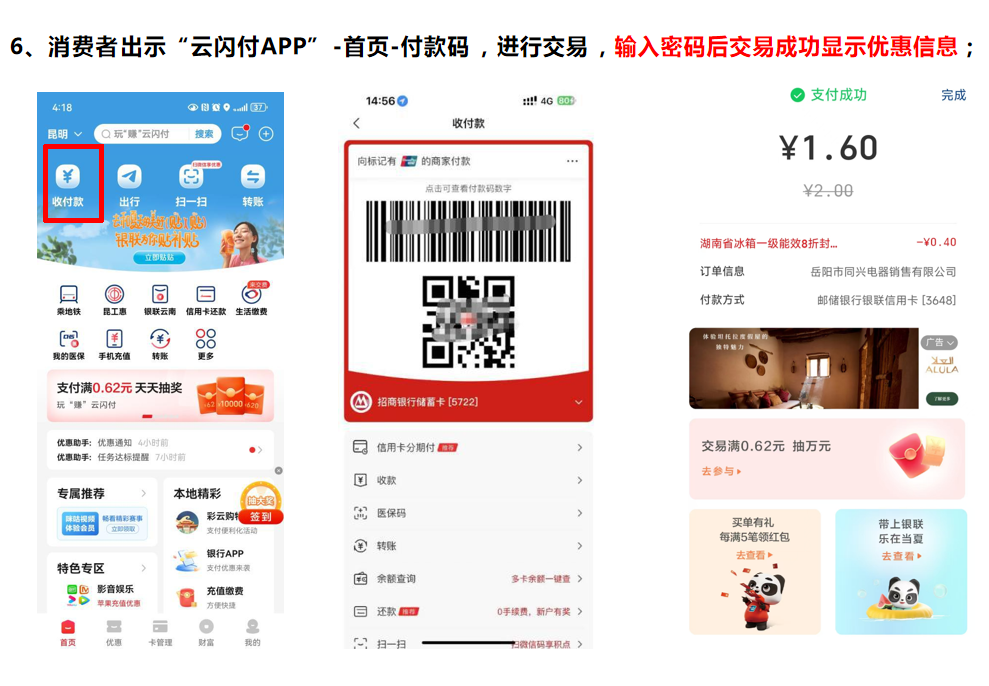Tap 邮储银行银联信用卡 [3648] payment method
Screen dimensions: 989x686
(886, 300)
